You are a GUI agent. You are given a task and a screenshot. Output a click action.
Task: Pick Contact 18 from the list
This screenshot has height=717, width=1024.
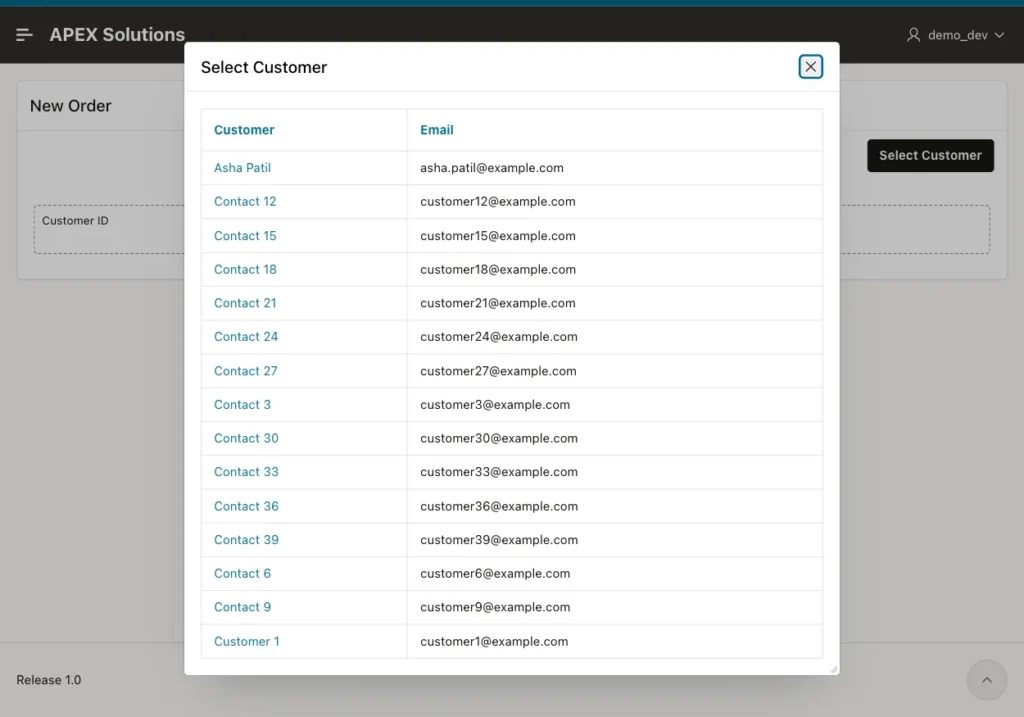coord(245,269)
